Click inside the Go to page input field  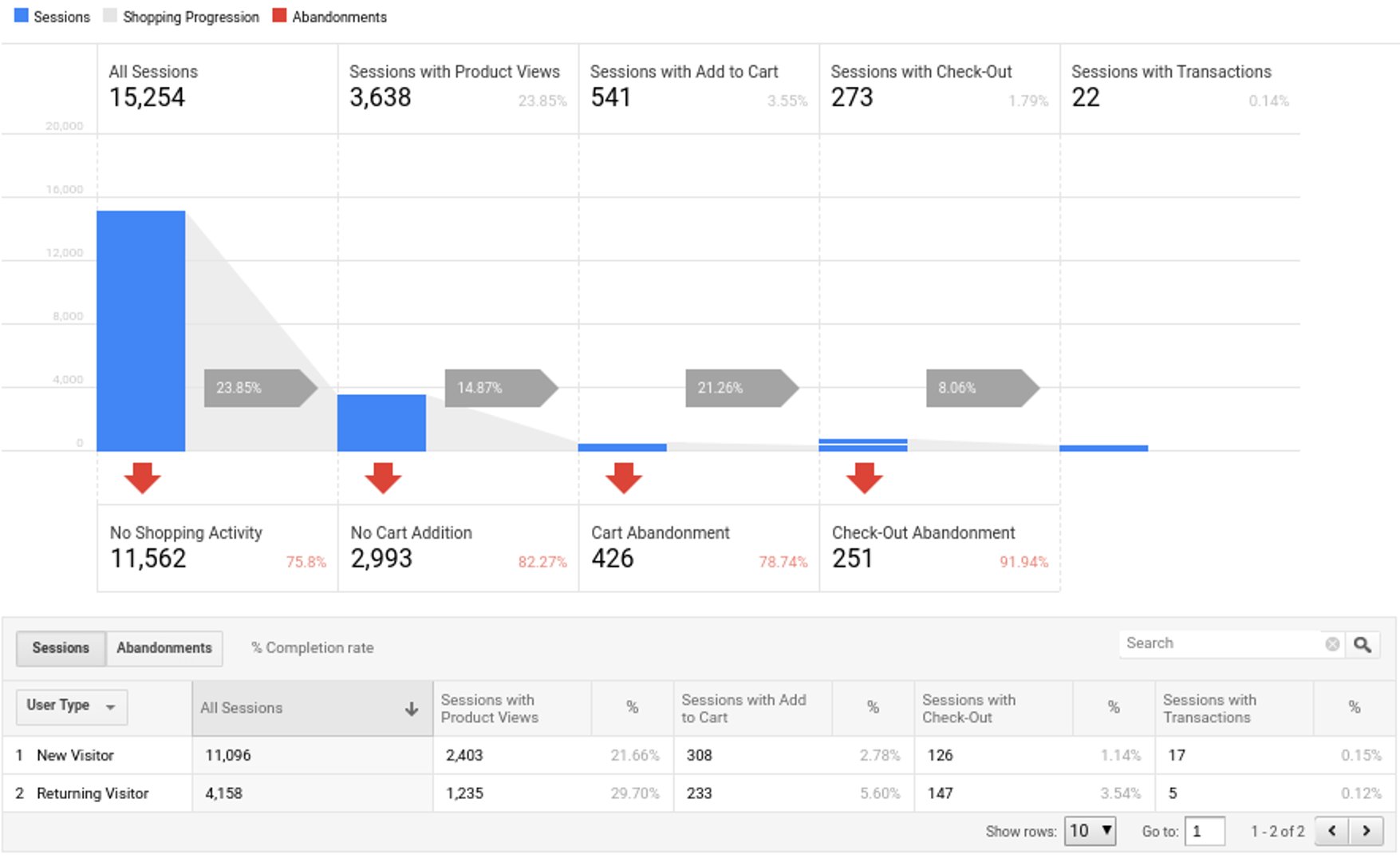[x=1205, y=831]
